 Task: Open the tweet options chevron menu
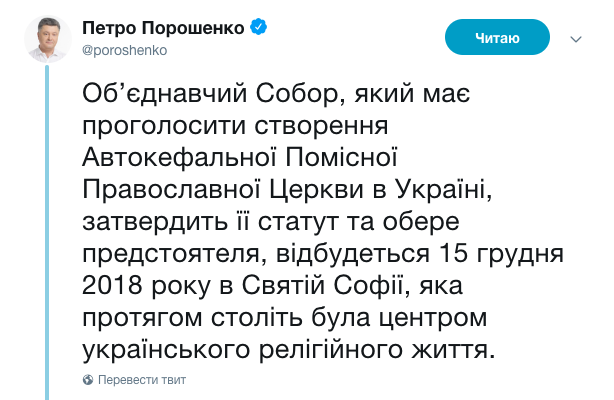(575, 39)
